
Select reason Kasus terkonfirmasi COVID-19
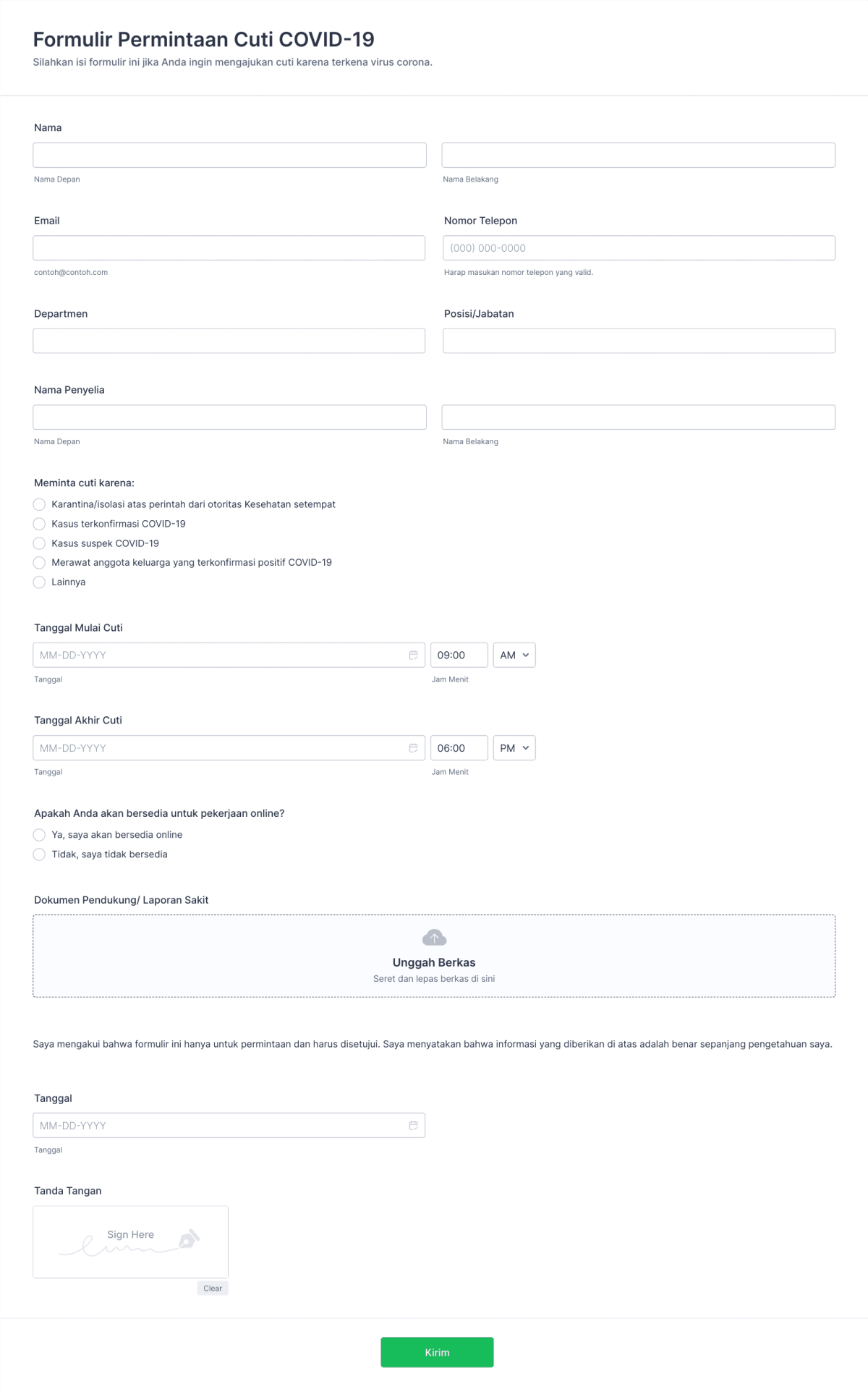pos(39,524)
